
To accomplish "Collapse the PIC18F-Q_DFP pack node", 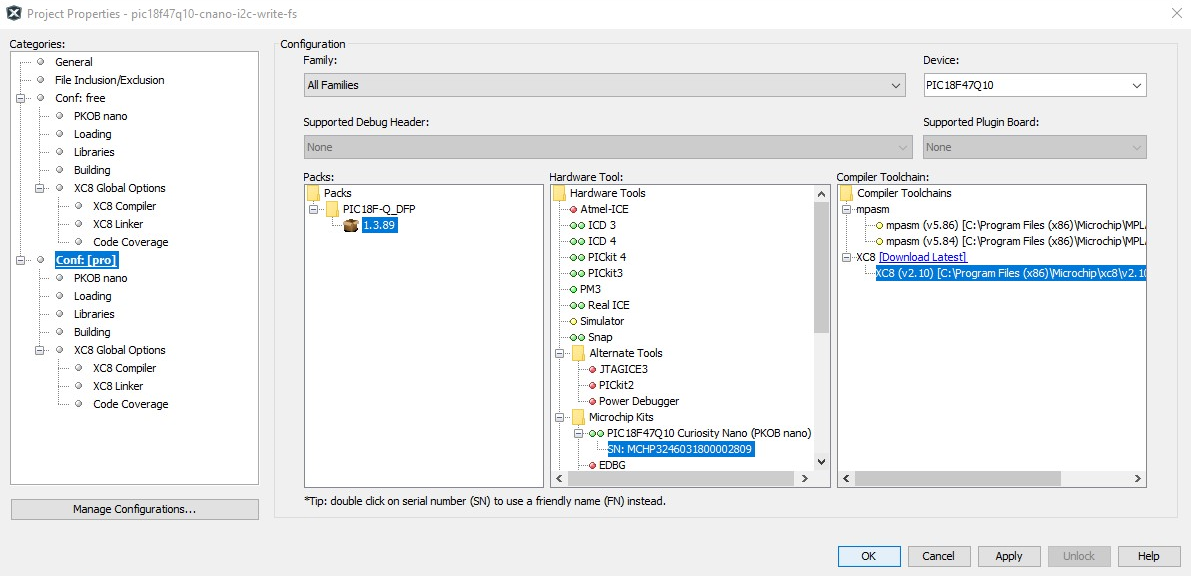I will coord(313,209).
